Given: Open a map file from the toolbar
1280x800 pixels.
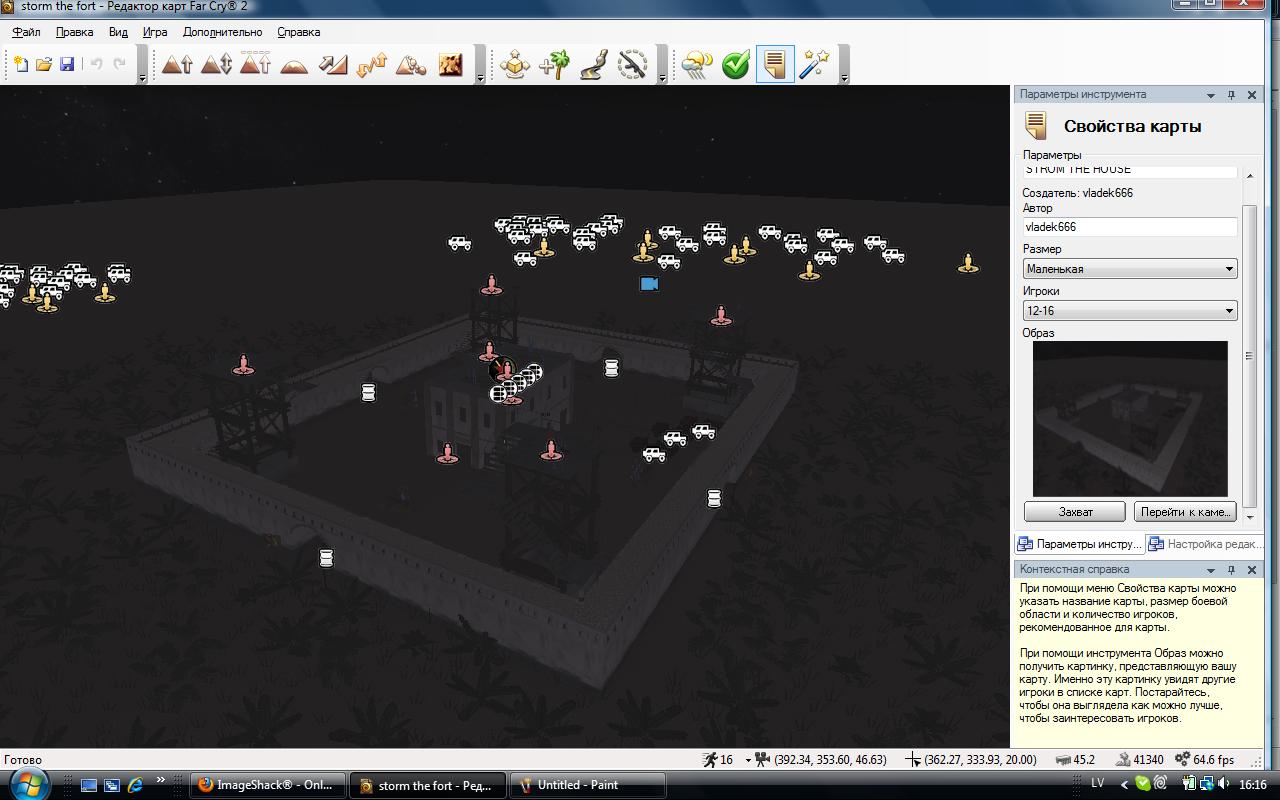Looking at the screenshot, I should (44, 65).
